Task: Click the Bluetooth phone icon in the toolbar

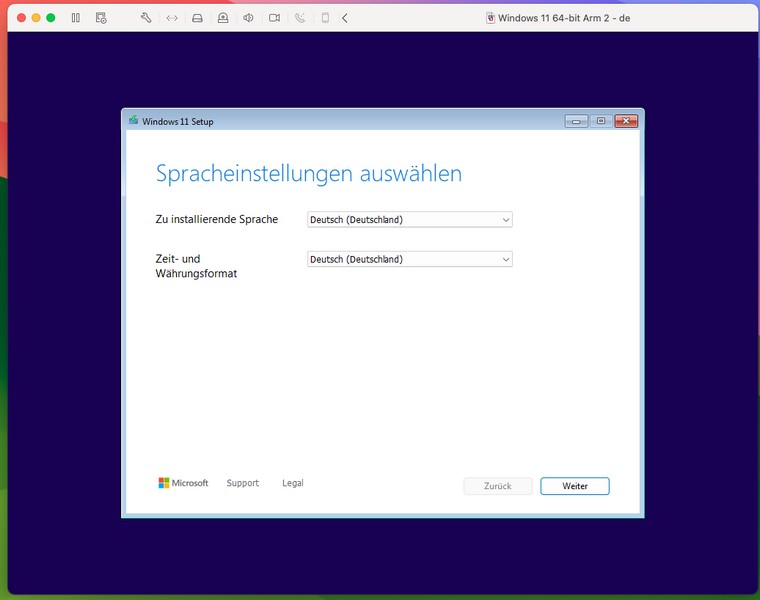Action: tap(300, 18)
